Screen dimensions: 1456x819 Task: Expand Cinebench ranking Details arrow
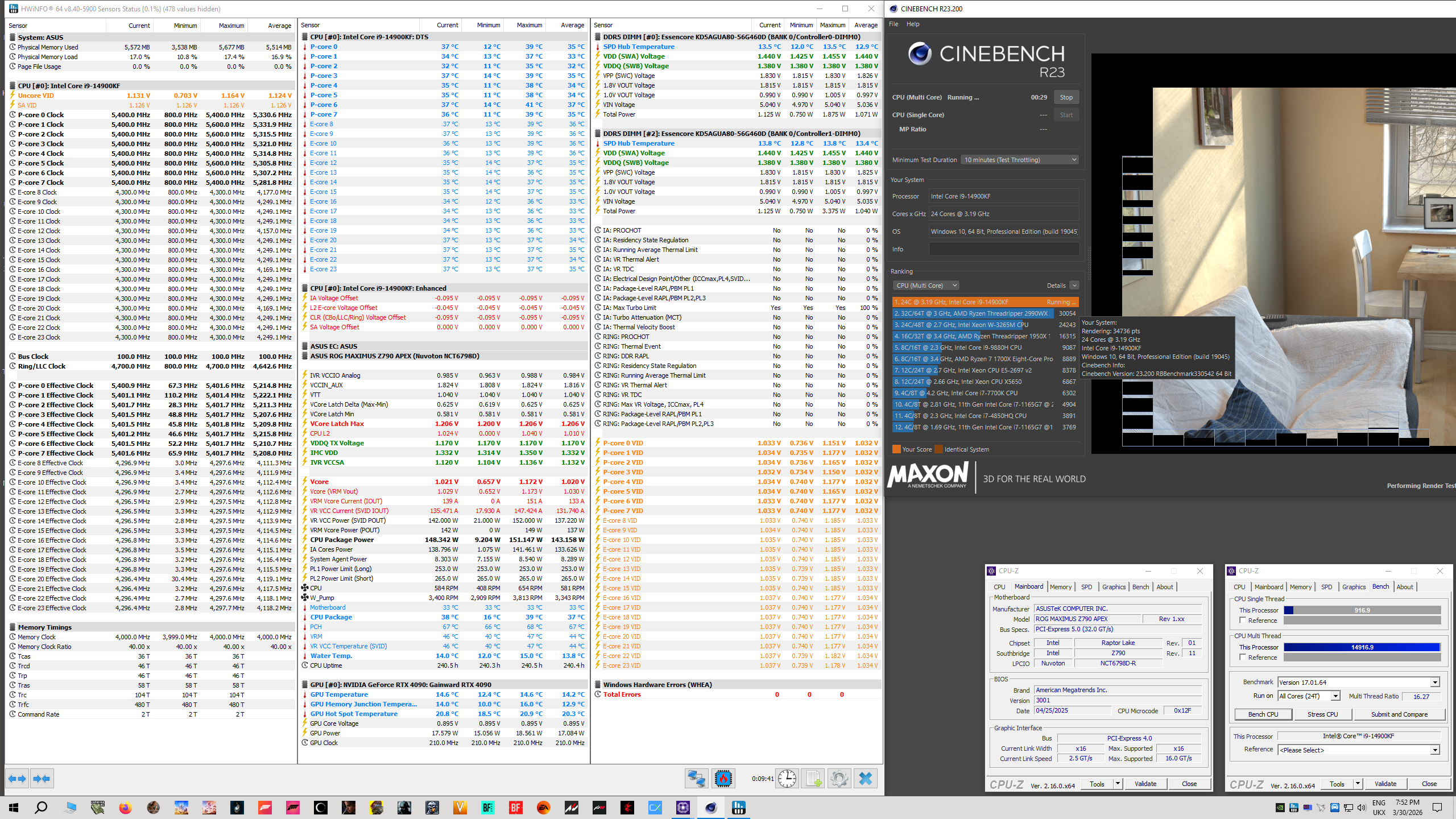pyautogui.click(x=1074, y=286)
